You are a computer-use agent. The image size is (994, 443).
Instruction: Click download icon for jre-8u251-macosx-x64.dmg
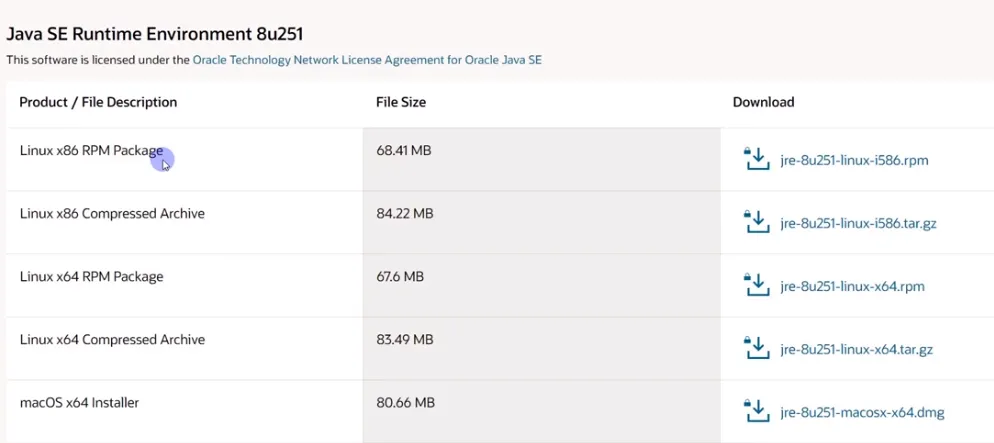pos(755,411)
